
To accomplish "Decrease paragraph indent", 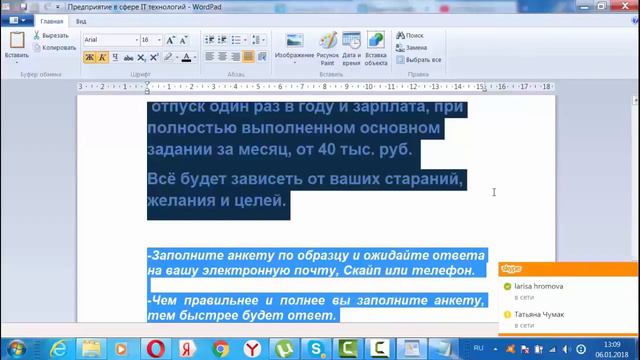I will 209,40.
